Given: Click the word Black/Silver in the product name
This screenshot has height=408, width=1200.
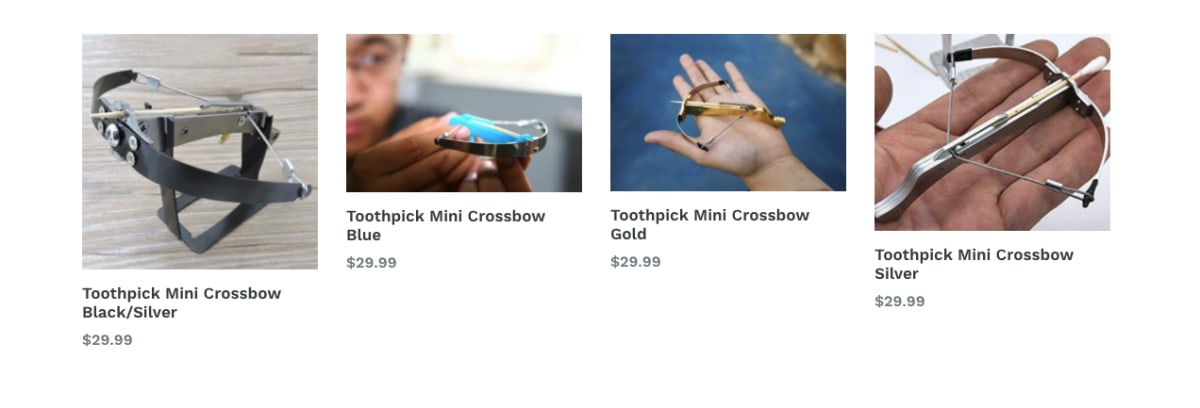Looking at the screenshot, I should click(130, 313).
